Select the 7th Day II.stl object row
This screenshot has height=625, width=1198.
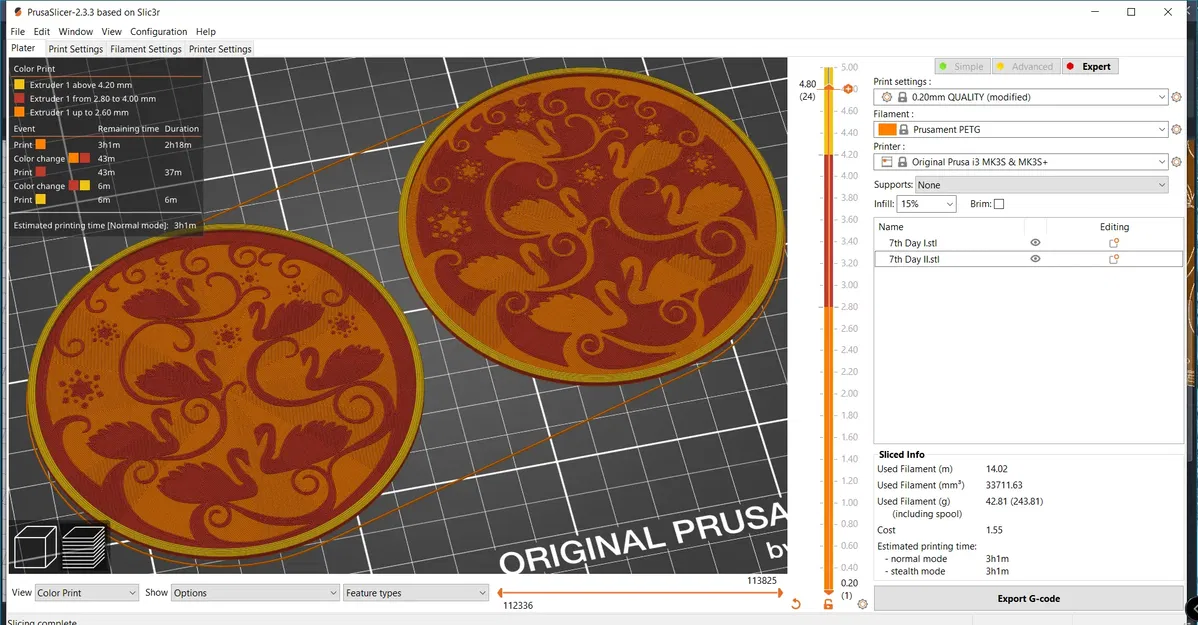click(1028, 259)
